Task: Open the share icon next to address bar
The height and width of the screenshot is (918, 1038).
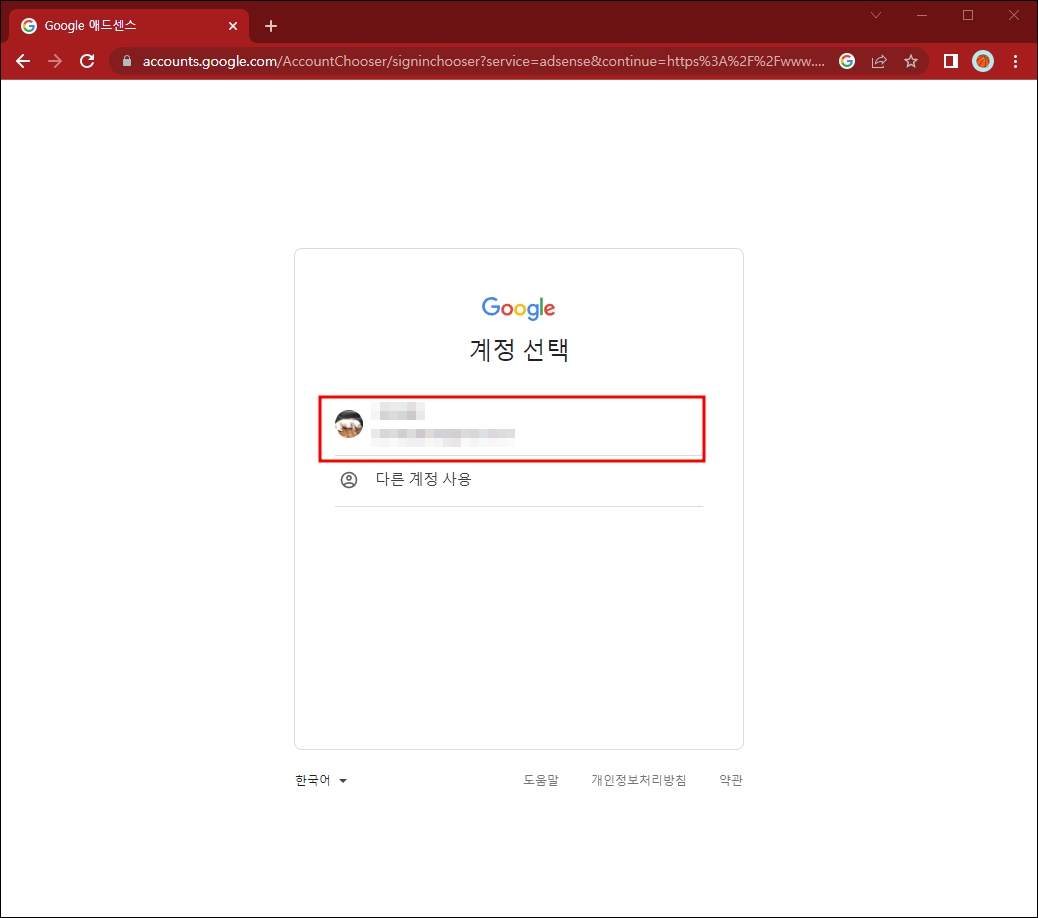Action: 878,61
